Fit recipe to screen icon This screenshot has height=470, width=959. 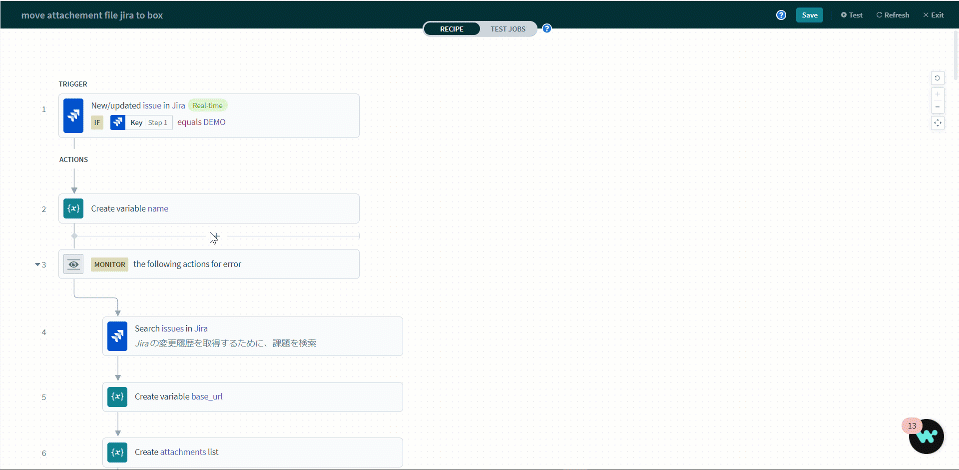tap(937, 123)
